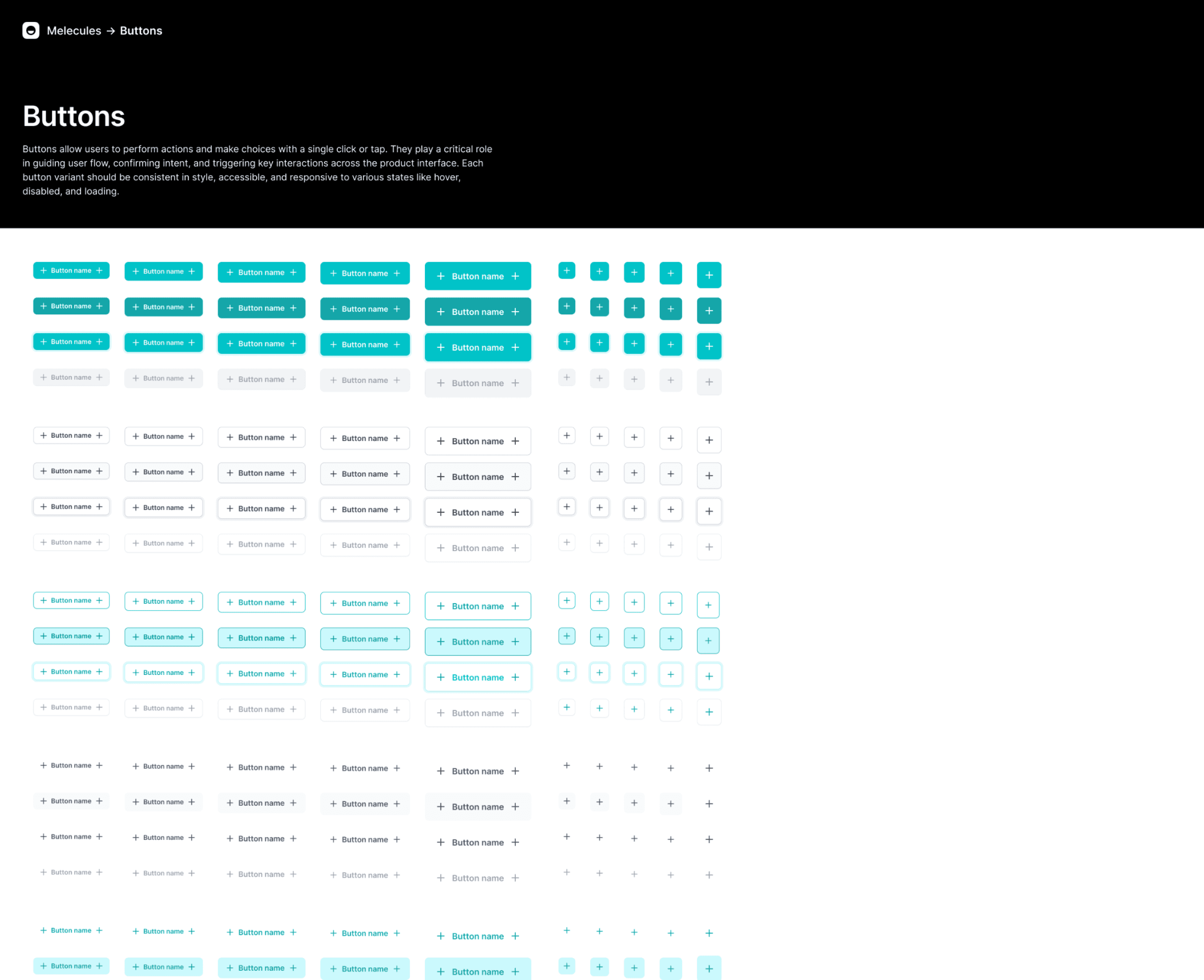
Task: Click the largest darker-teal filled plus icon button
Action: (x=709, y=311)
